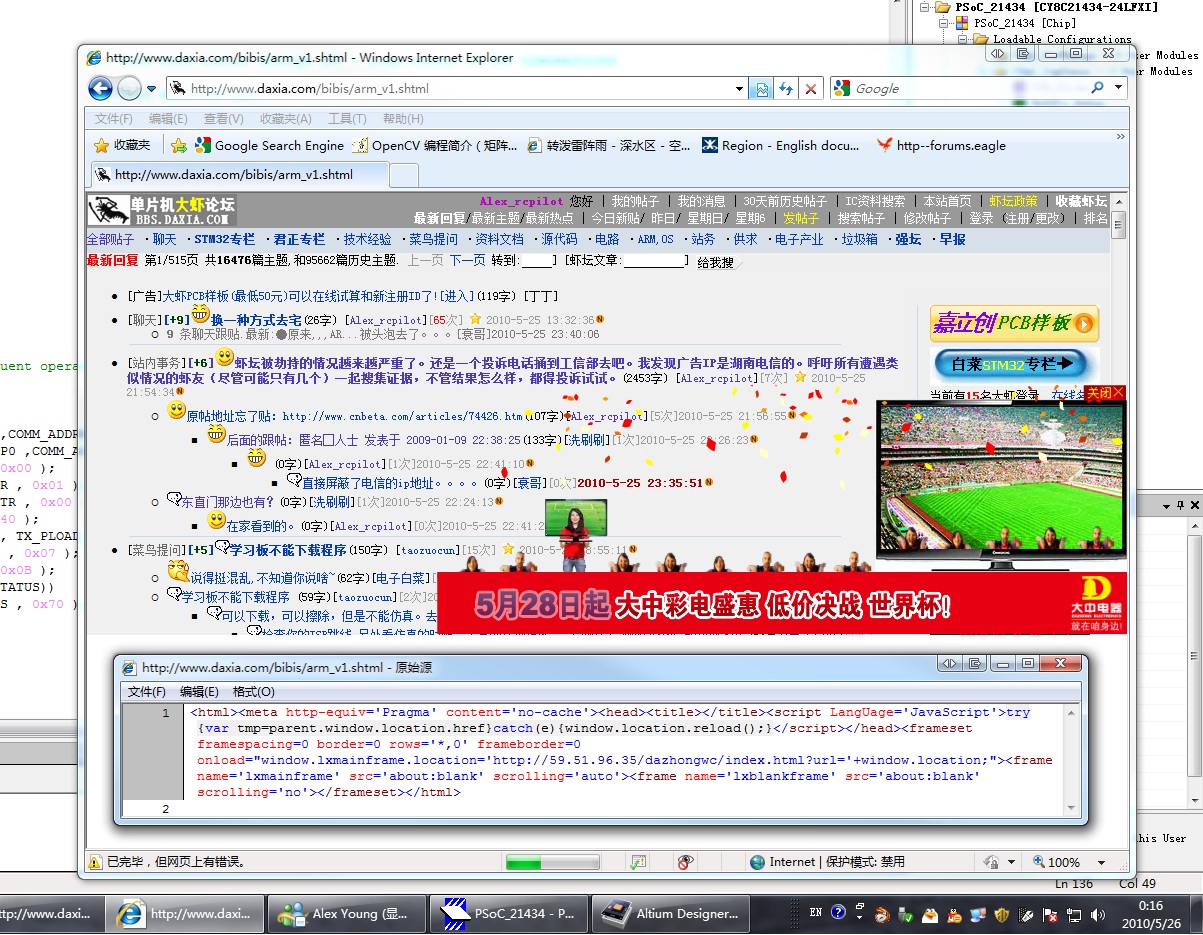Click the Internet zone globe icon
This screenshot has height=935, width=1203.
click(x=757, y=862)
